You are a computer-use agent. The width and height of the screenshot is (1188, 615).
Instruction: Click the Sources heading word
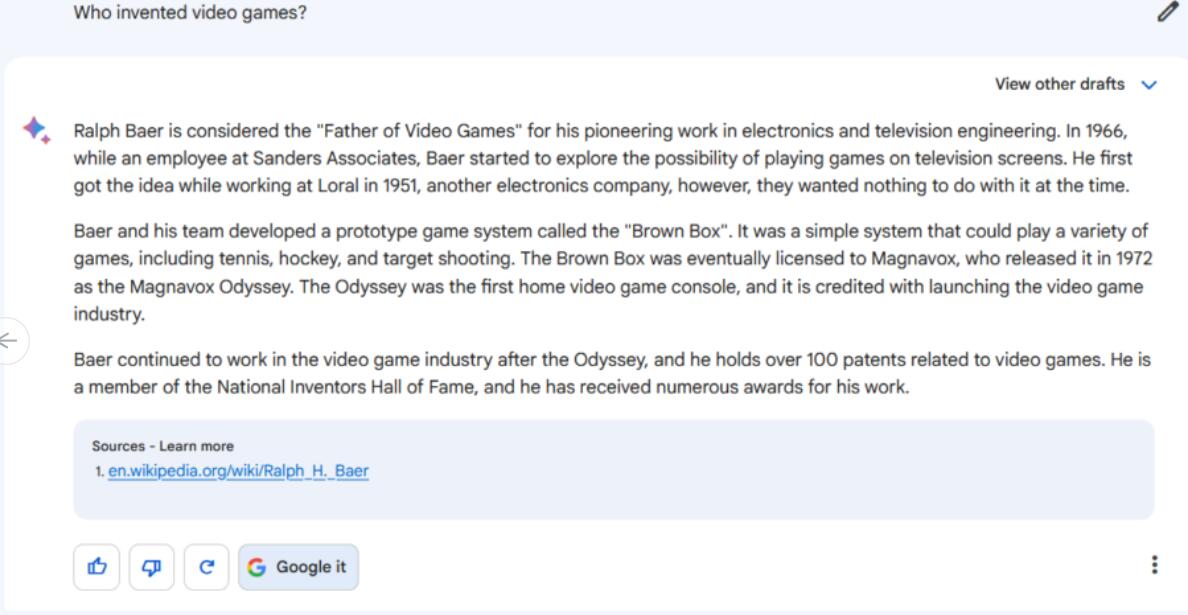coord(116,446)
